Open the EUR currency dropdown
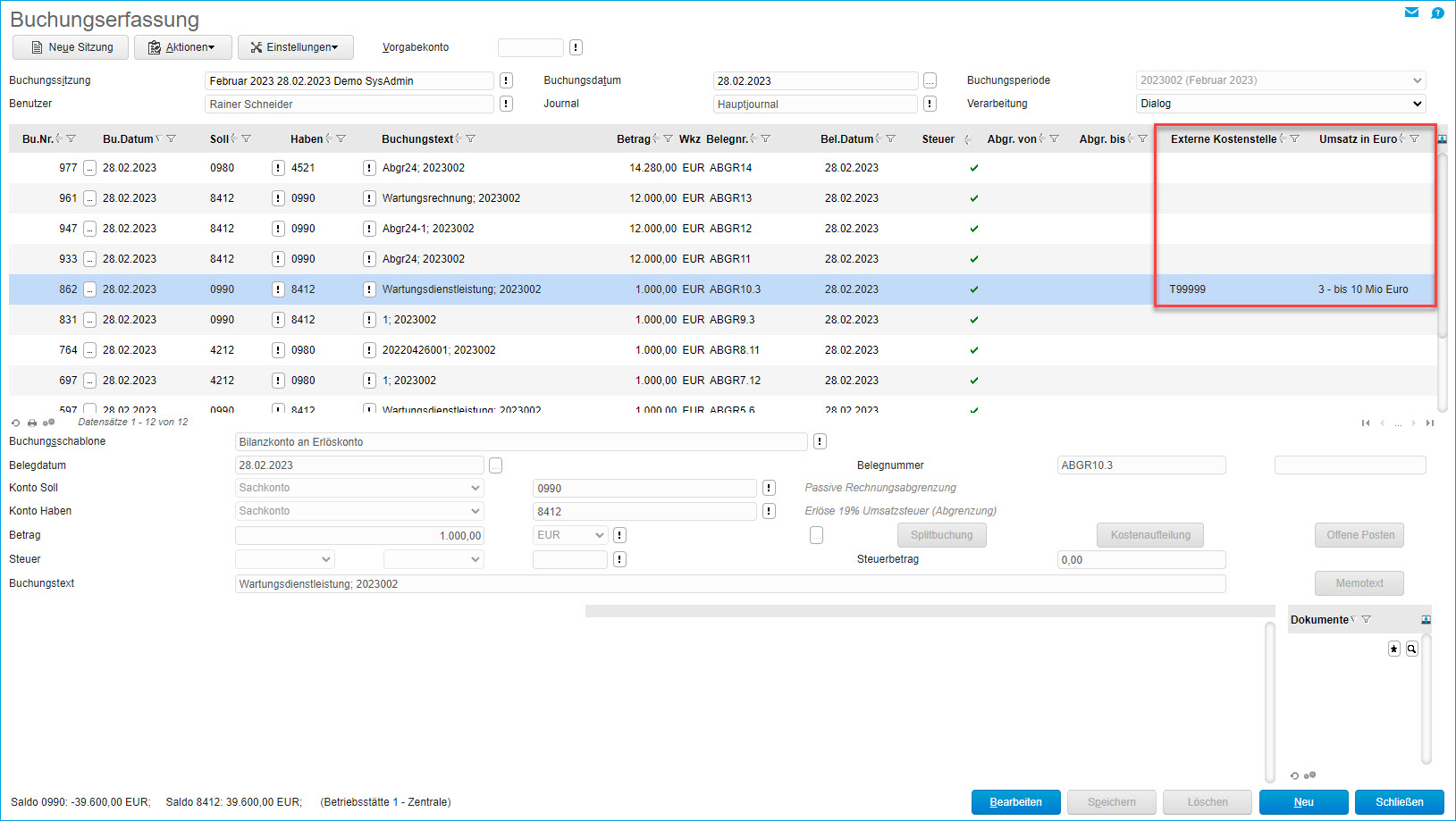Screen dimensions: 1456x821 coord(570,535)
